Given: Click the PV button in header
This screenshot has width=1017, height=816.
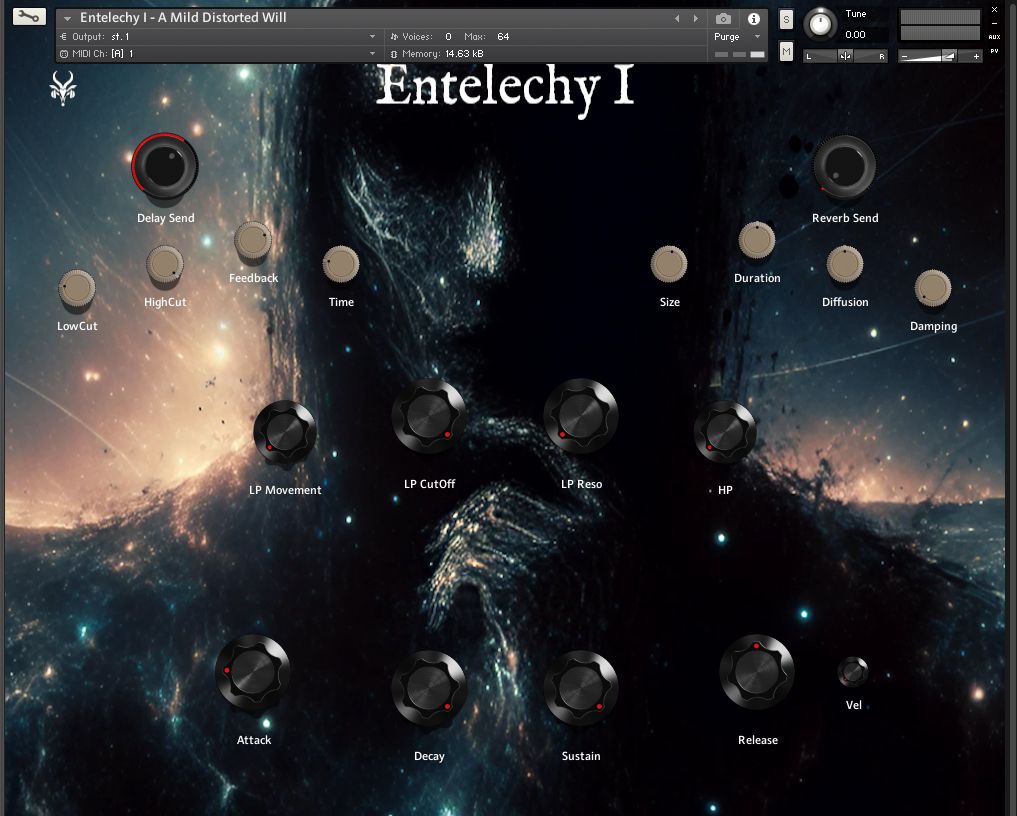Looking at the screenshot, I should click(x=994, y=51).
